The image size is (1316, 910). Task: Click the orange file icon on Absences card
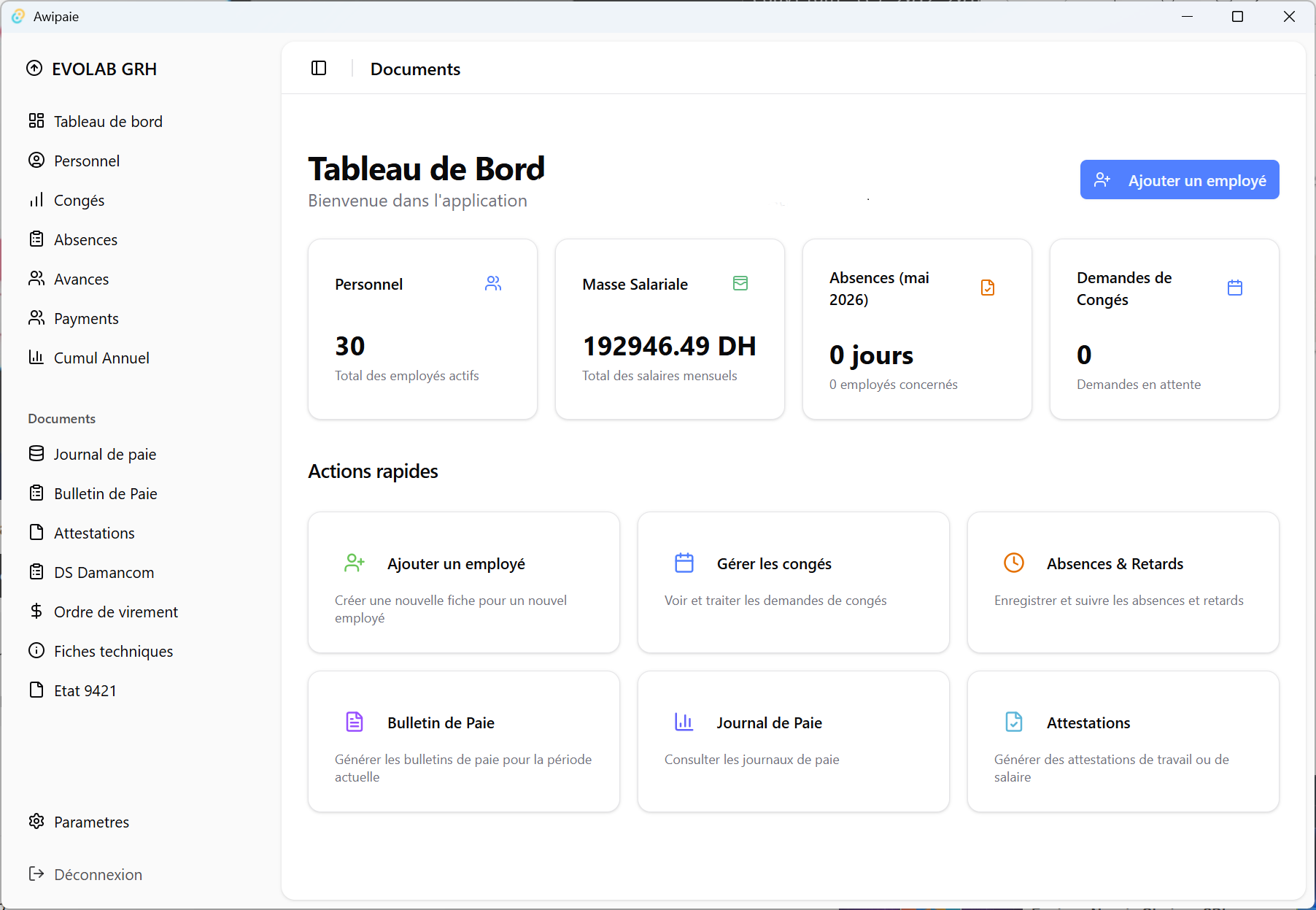click(988, 288)
